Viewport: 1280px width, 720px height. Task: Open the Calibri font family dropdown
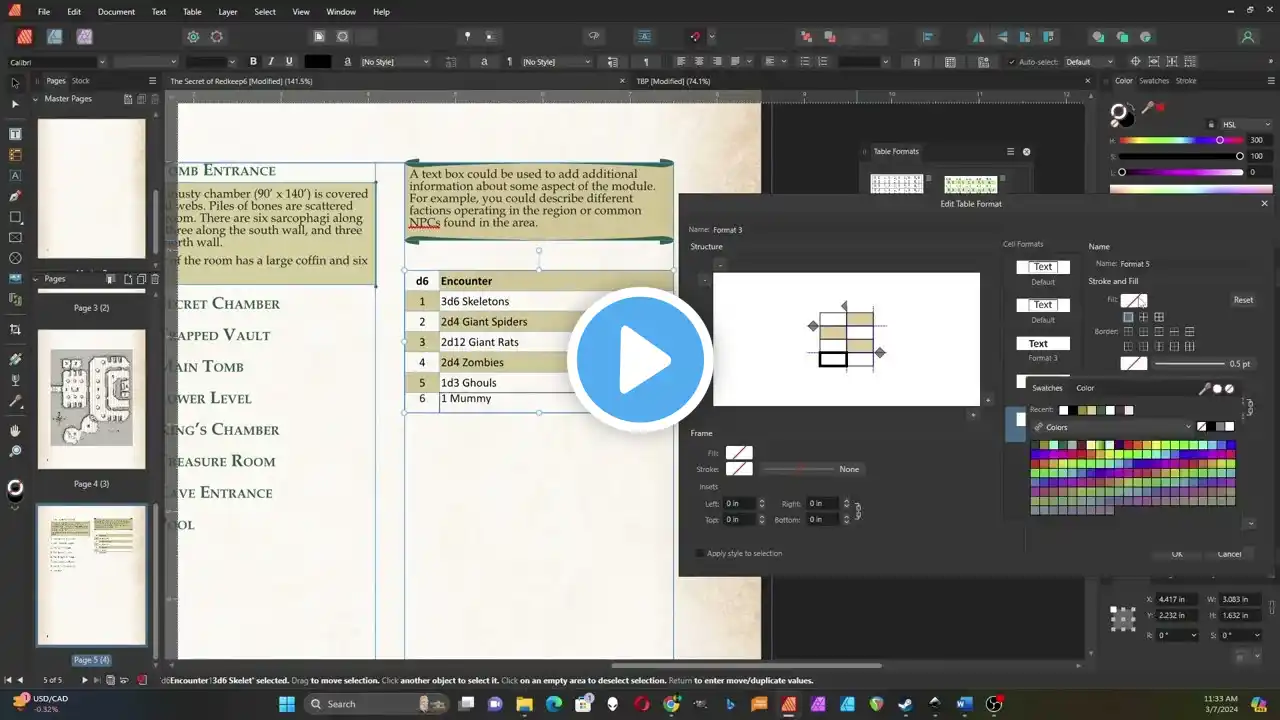[x=102, y=62]
